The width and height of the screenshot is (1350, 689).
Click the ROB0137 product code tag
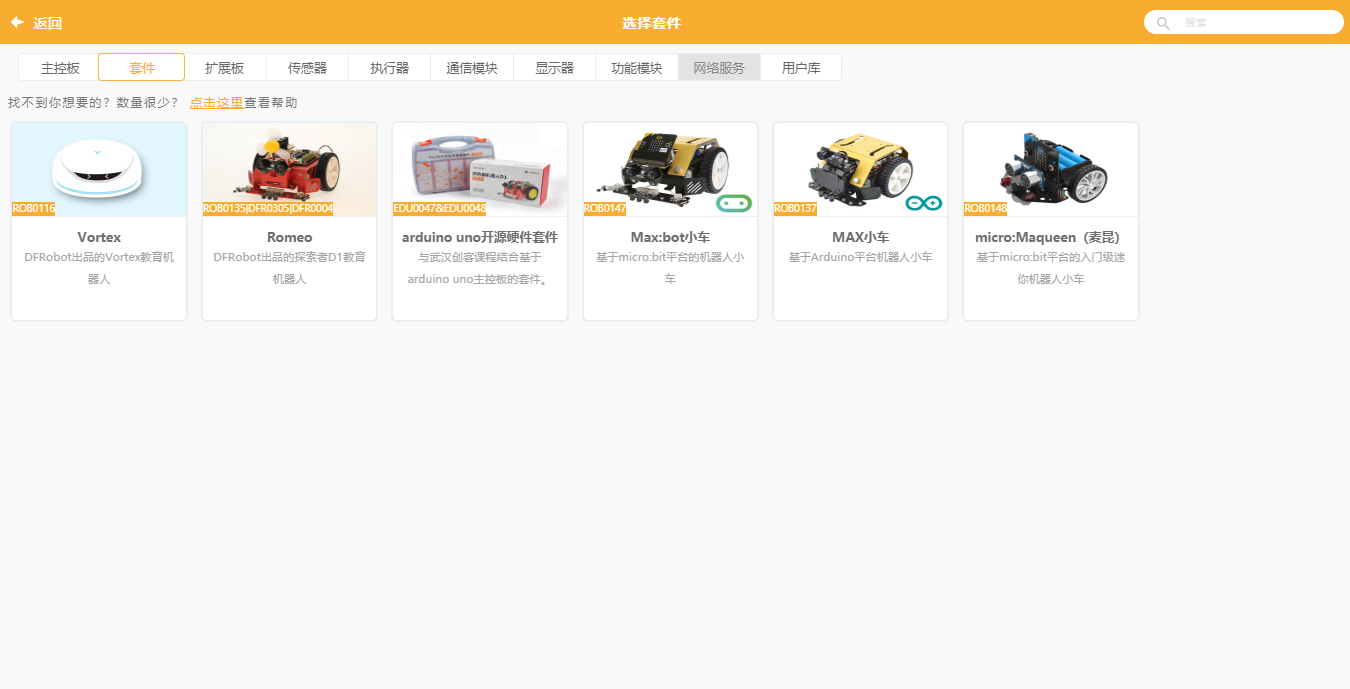coord(795,208)
